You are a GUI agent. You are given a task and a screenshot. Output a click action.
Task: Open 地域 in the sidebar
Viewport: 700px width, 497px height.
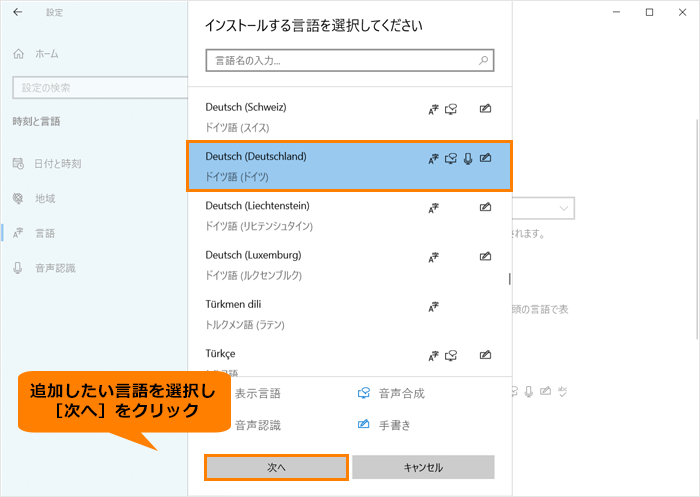pos(44,198)
